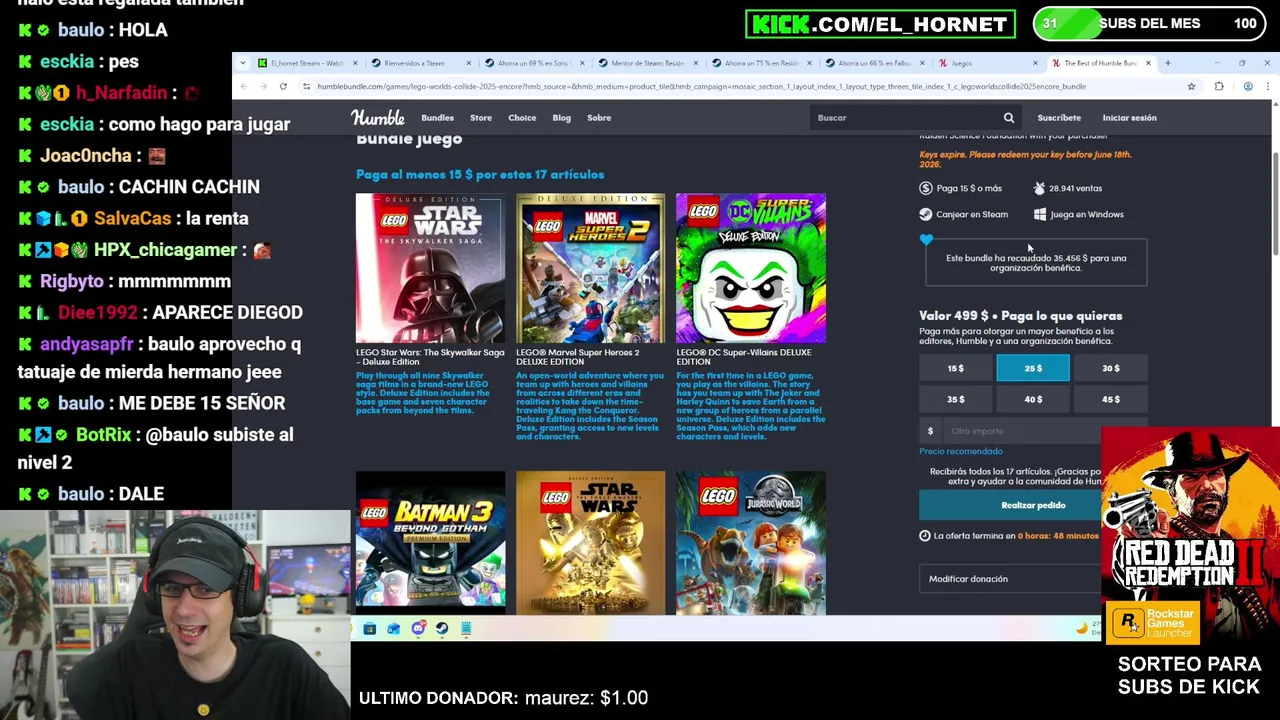Image resolution: width=1280 pixels, height=720 pixels.
Task: Open the browser extensions puzzle icon
Action: tap(1219, 87)
